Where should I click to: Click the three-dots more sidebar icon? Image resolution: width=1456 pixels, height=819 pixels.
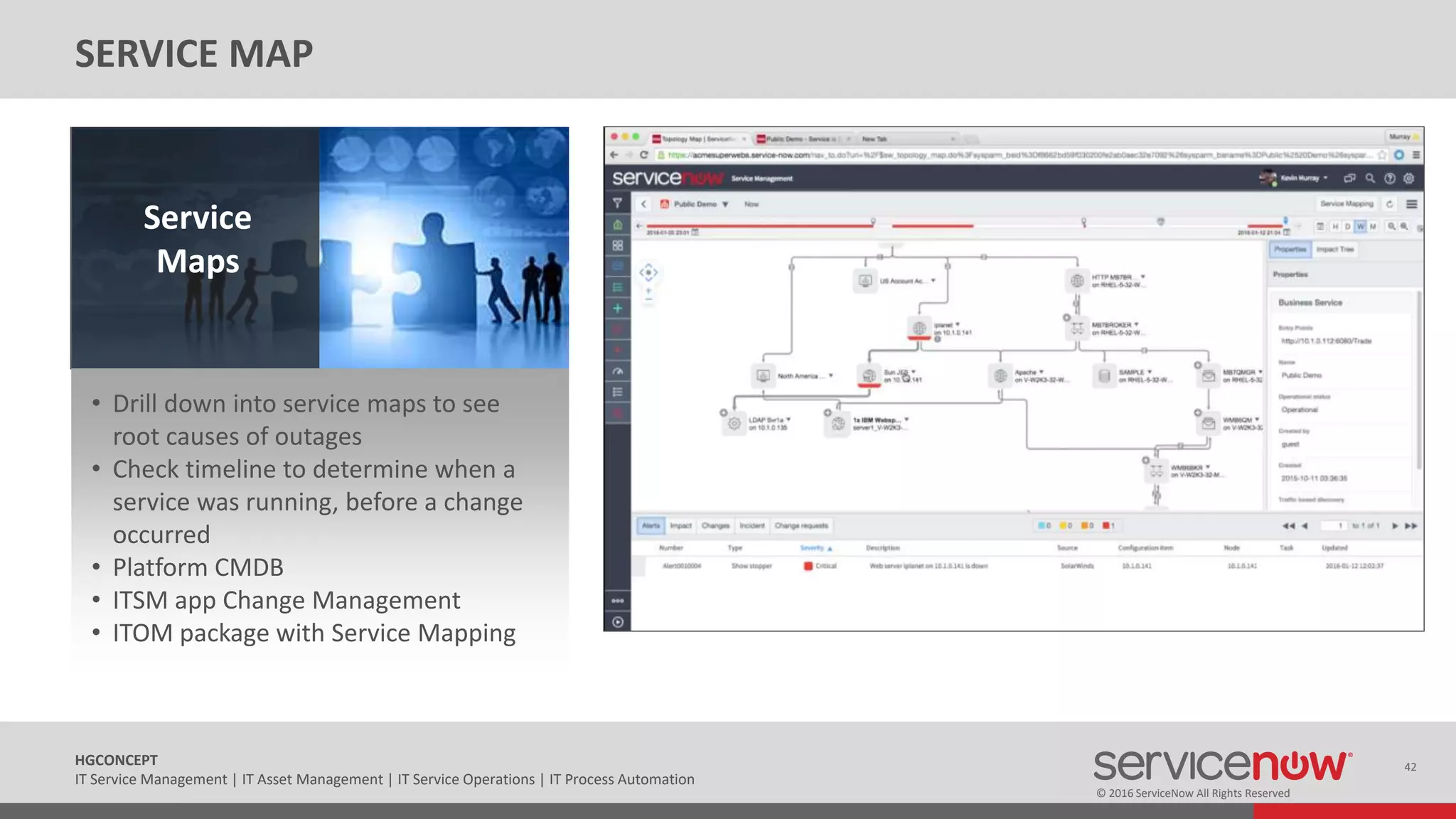point(617,601)
